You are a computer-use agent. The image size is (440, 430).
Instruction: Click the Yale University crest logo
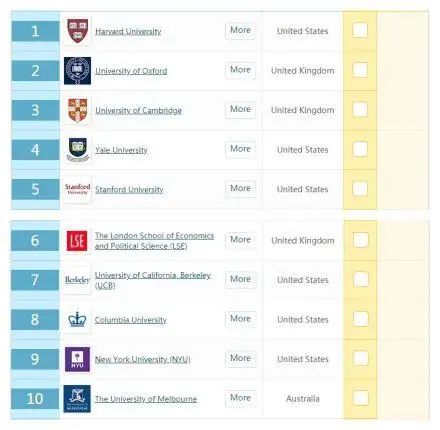pyautogui.click(x=77, y=150)
